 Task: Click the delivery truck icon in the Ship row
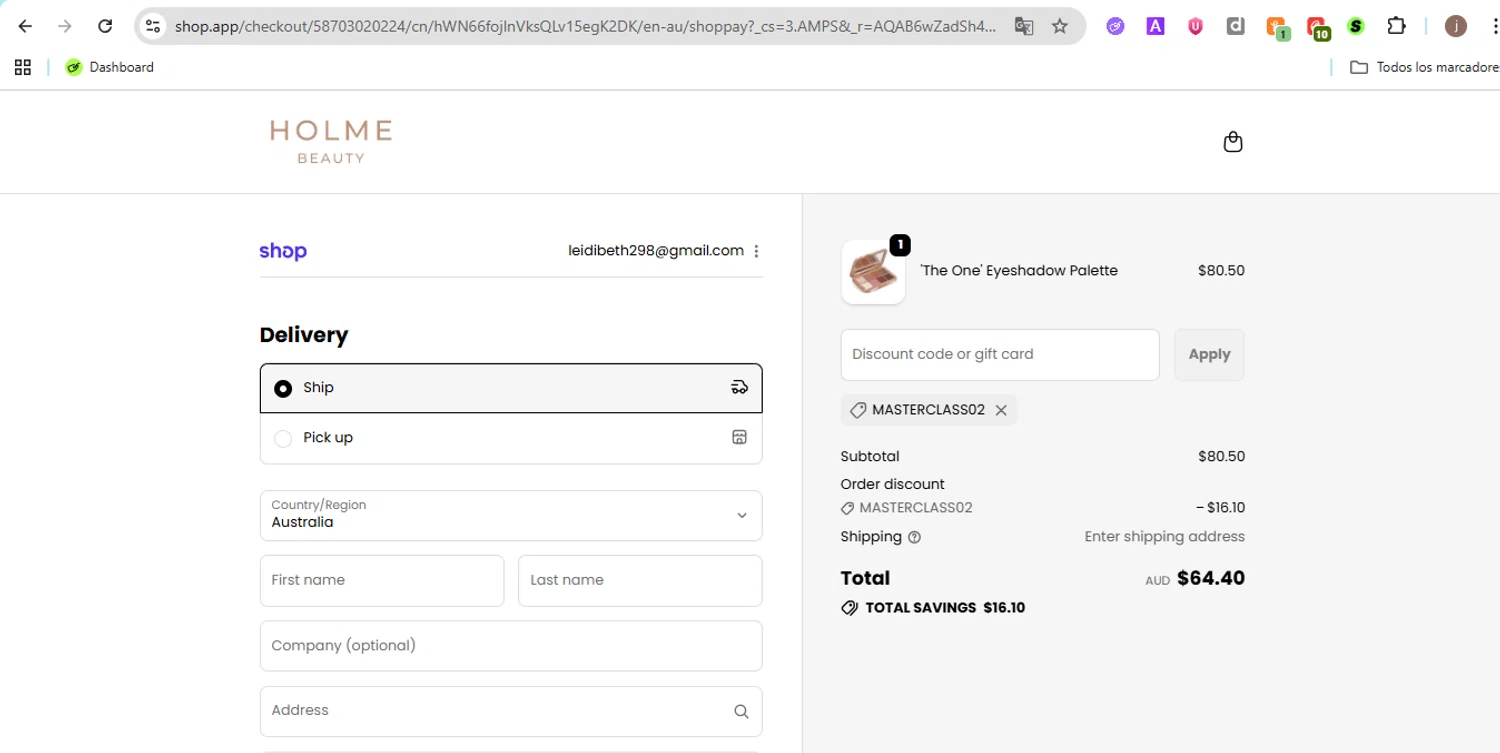739,388
